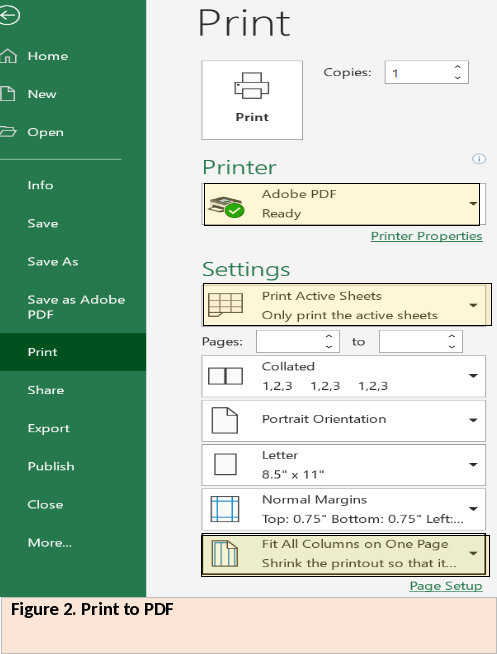The width and height of the screenshot is (497, 654).
Task: Click the New document icon
Action: pyautogui.click(x=8, y=94)
